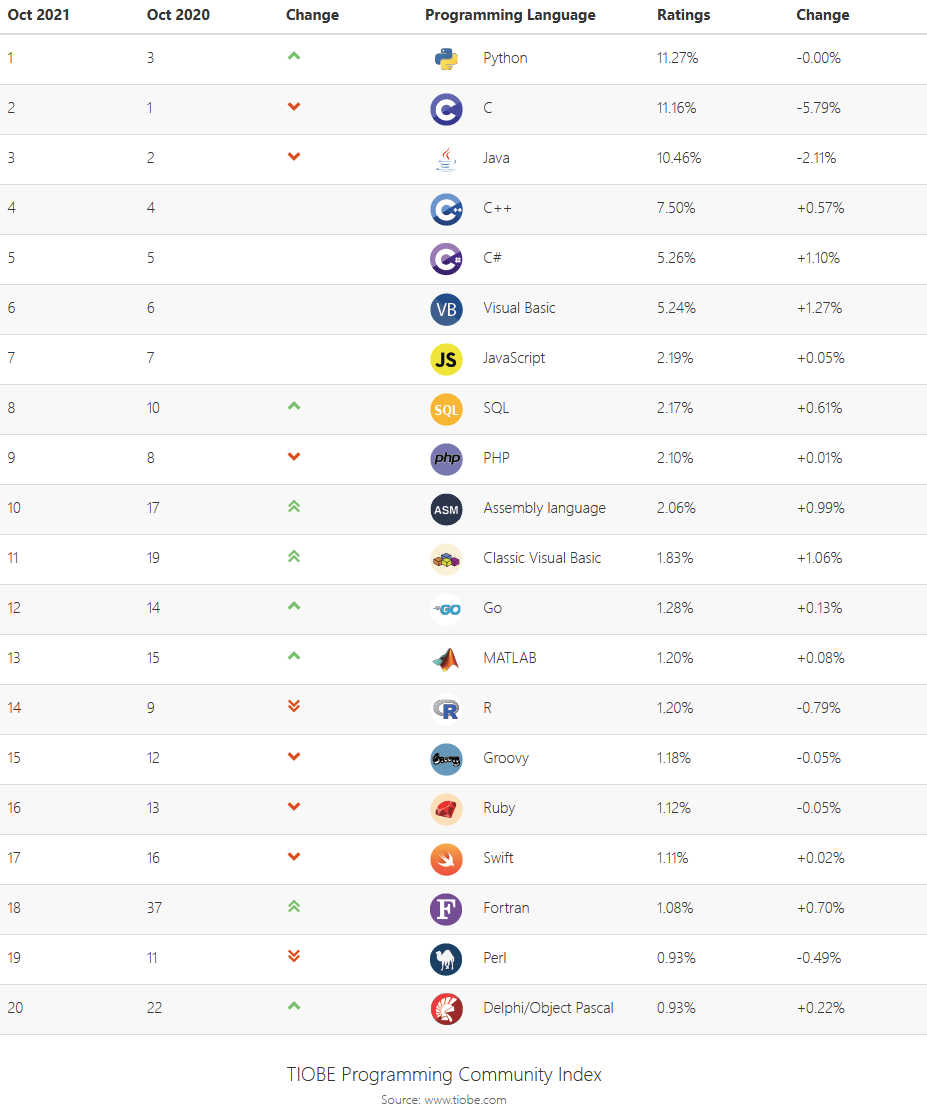Click the double up arrow beside Assembly language

click(294, 506)
